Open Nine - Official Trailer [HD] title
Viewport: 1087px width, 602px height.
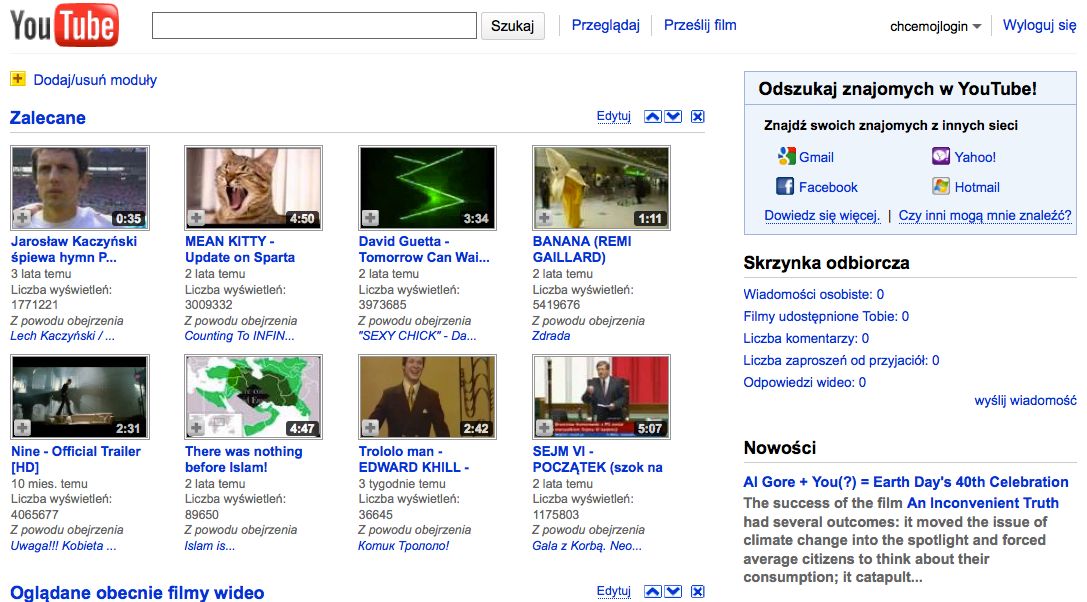(76, 458)
